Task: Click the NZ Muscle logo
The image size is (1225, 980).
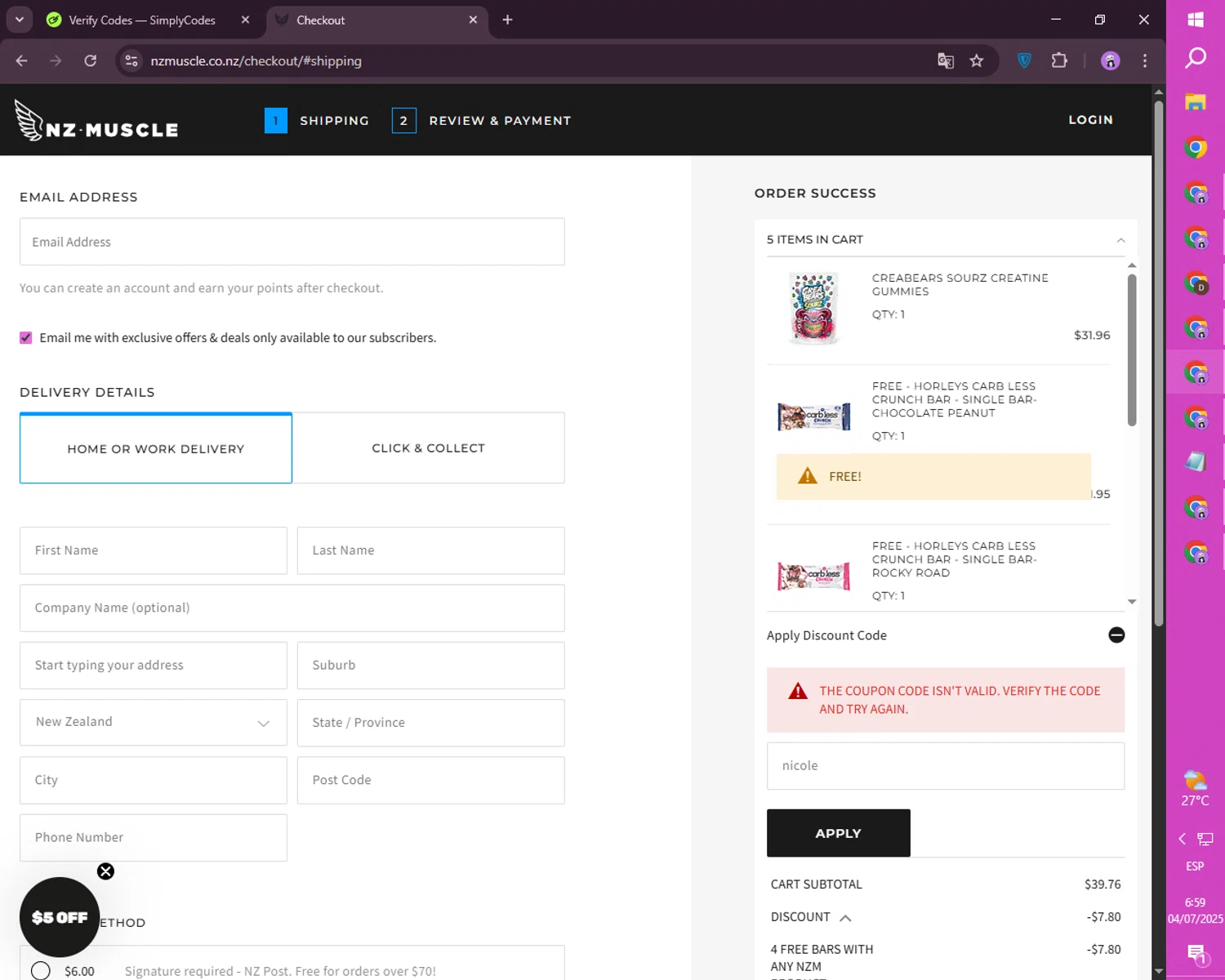Action: pyautogui.click(x=96, y=121)
